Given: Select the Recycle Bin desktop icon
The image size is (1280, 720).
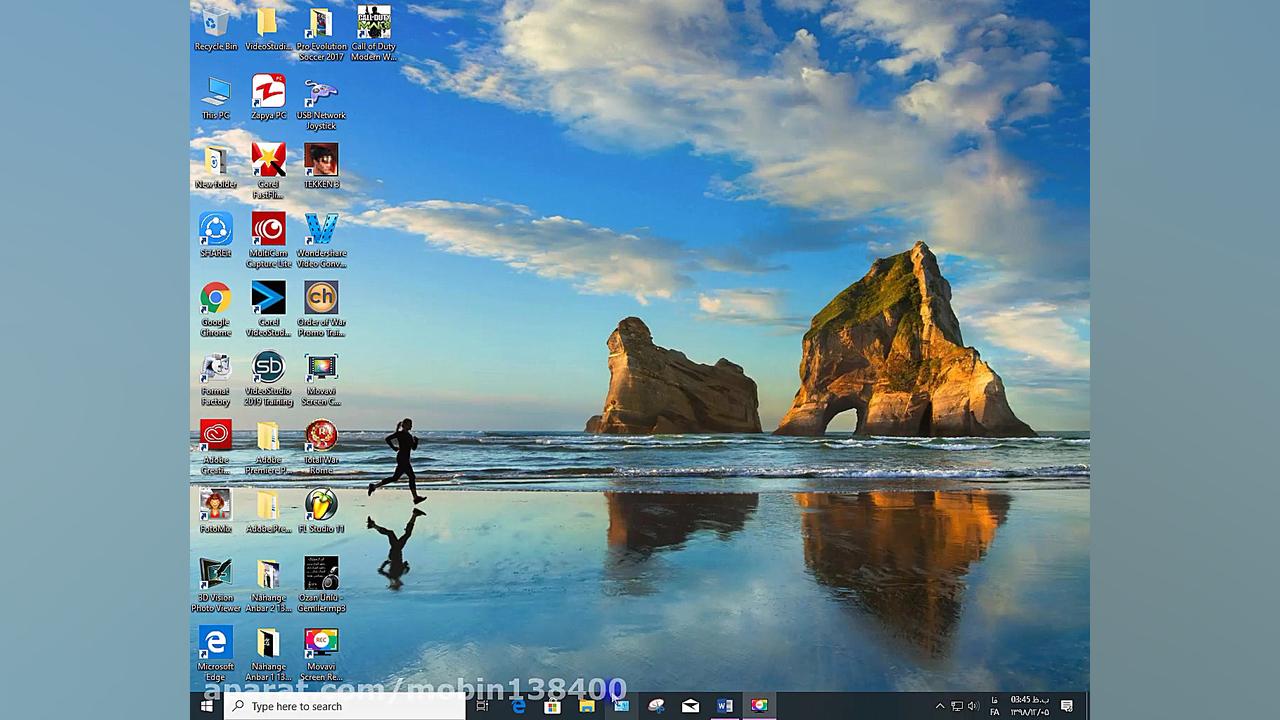Looking at the screenshot, I should click(x=215, y=24).
